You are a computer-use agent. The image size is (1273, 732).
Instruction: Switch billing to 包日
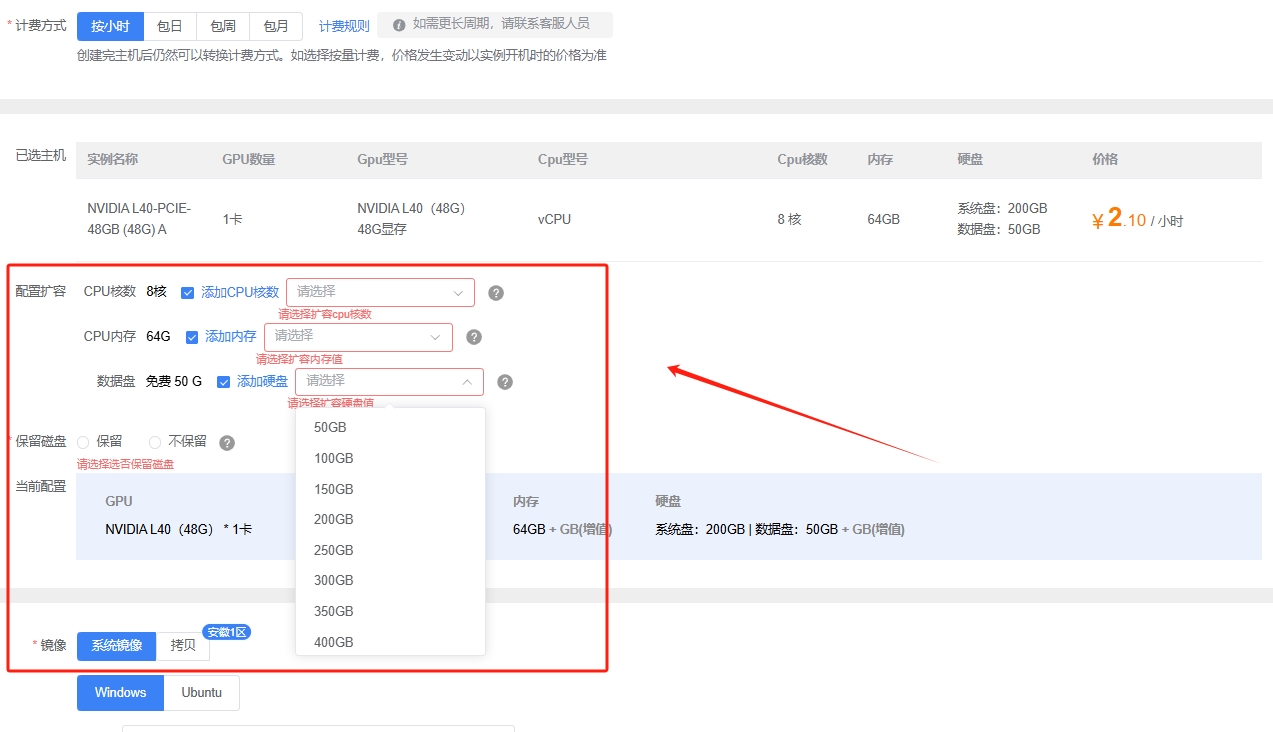coord(170,26)
